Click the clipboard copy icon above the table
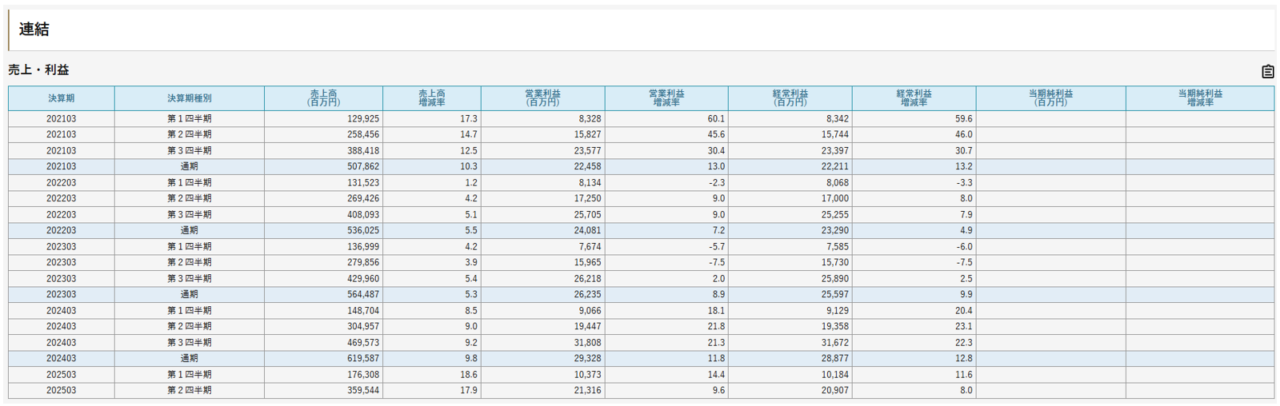Viewport: 1280px width, 406px height. tap(1267, 71)
